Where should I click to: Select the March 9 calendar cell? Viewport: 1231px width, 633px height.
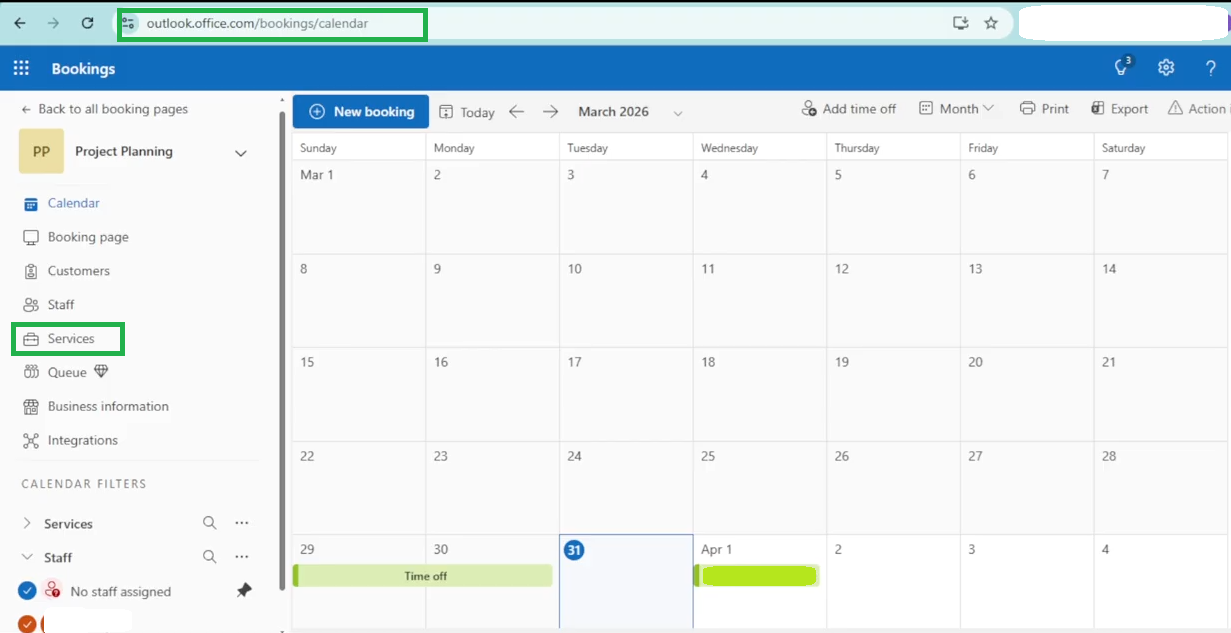coord(493,301)
